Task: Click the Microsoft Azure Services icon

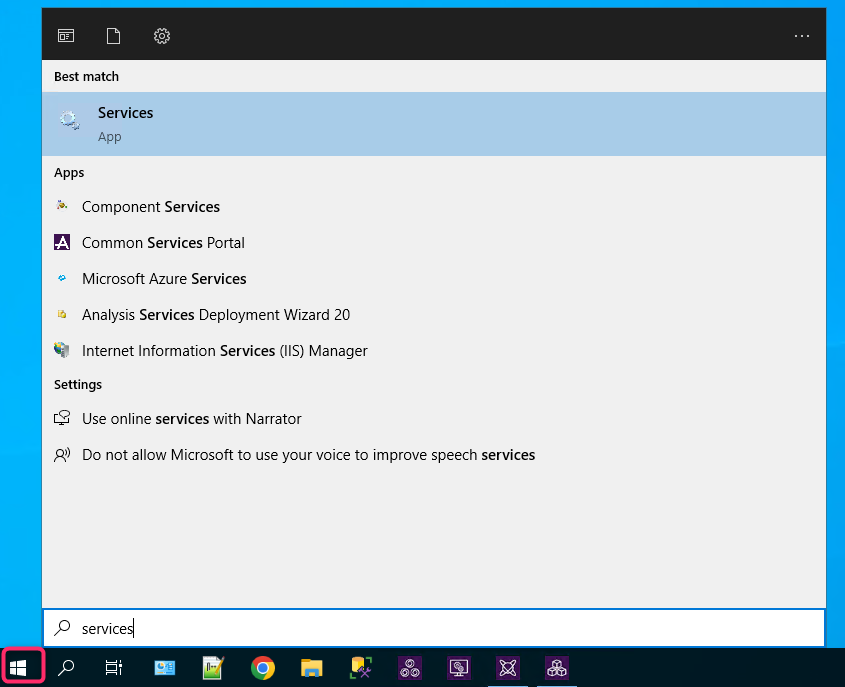Action: pyautogui.click(x=62, y=278)
